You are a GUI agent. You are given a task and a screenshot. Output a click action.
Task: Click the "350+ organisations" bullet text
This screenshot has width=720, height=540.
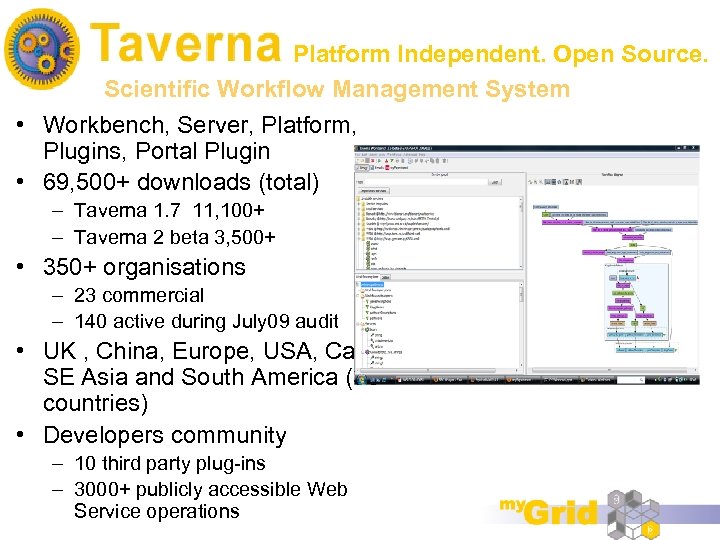(144, 267)
